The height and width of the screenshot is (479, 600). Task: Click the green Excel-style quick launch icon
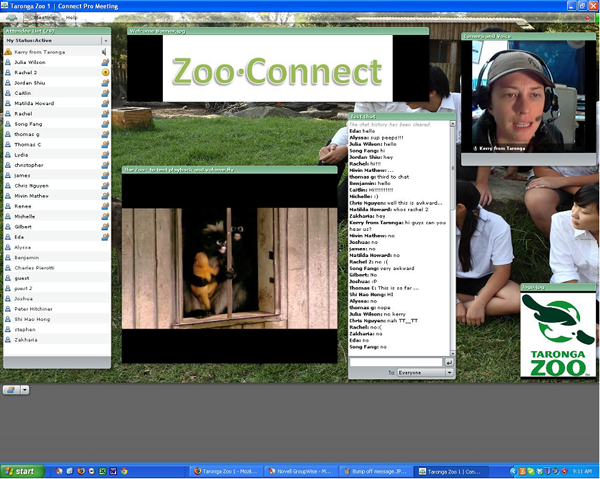pos(103,471)
